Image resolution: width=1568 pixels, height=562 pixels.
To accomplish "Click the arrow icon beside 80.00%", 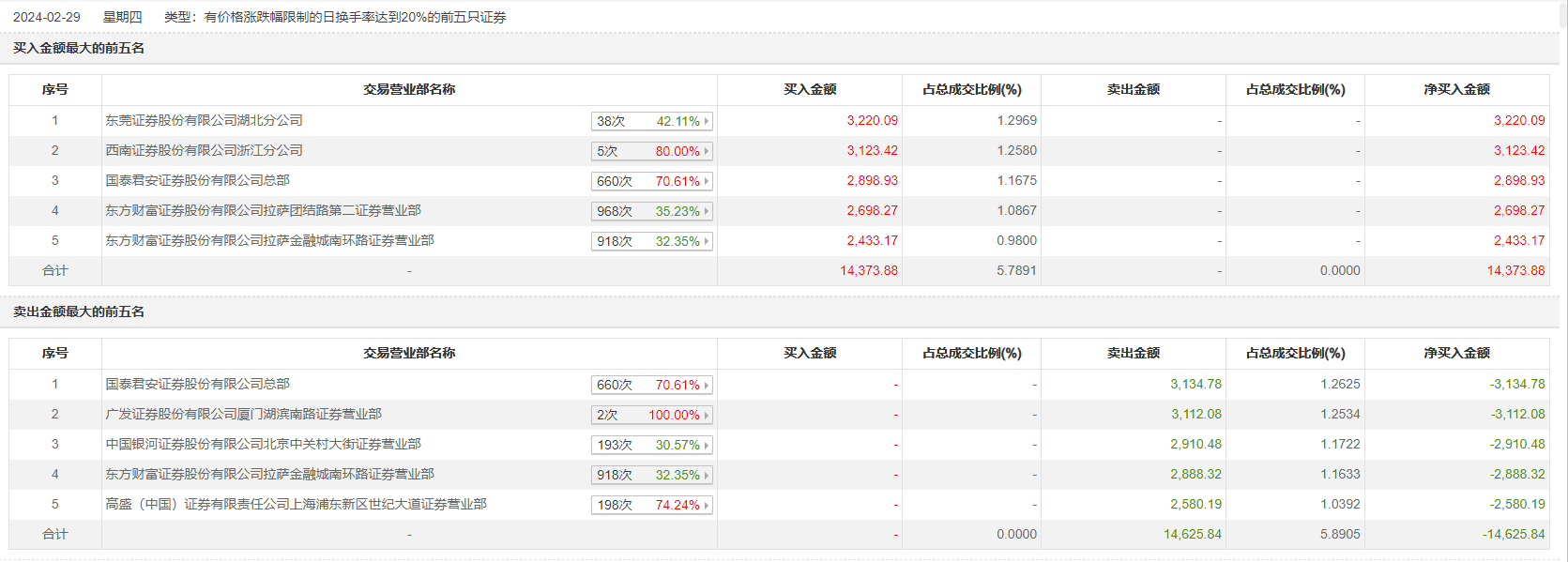I will [707, 151].
